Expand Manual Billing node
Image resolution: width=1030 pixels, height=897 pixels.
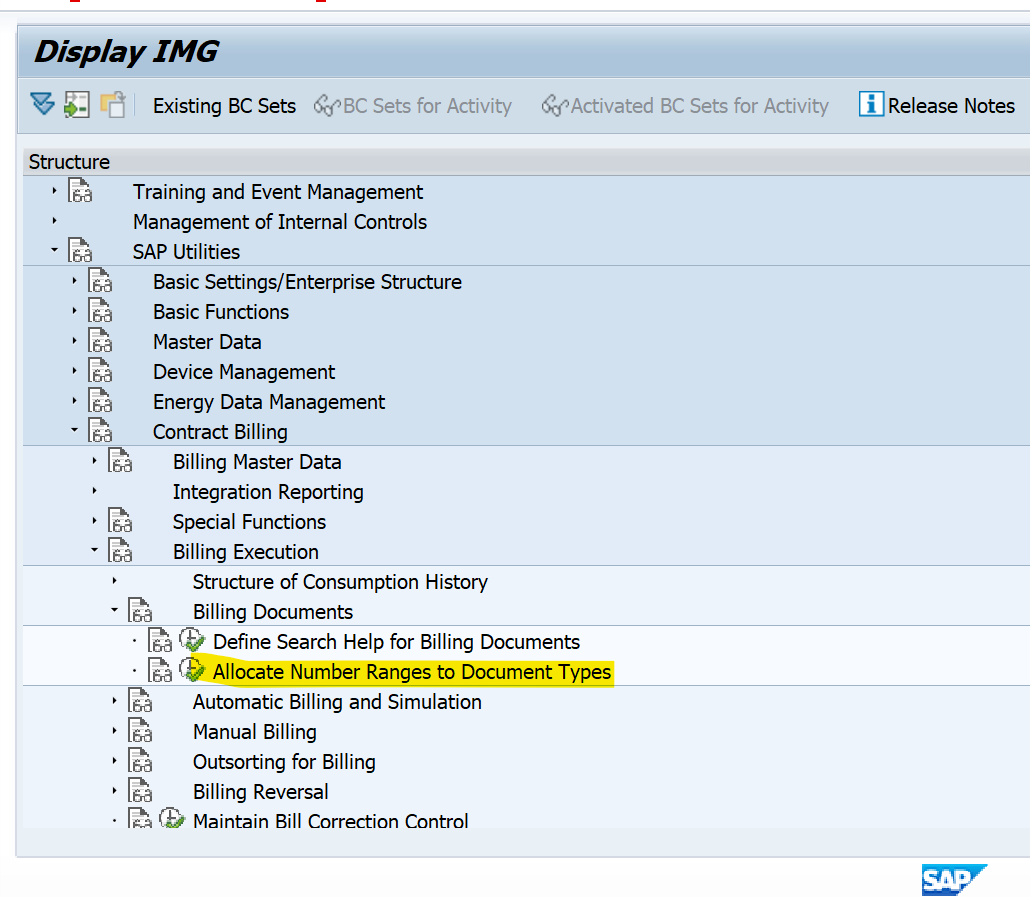[x=114, y=731]
